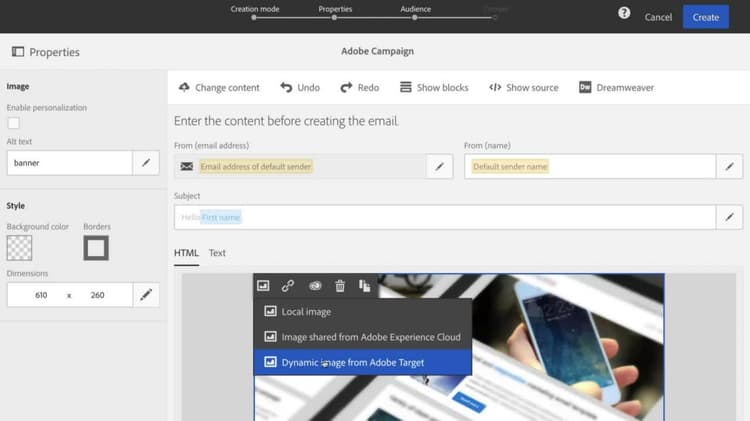Switch to the HTML tab
Screen dimensions: 750x421
pos(186,253)
